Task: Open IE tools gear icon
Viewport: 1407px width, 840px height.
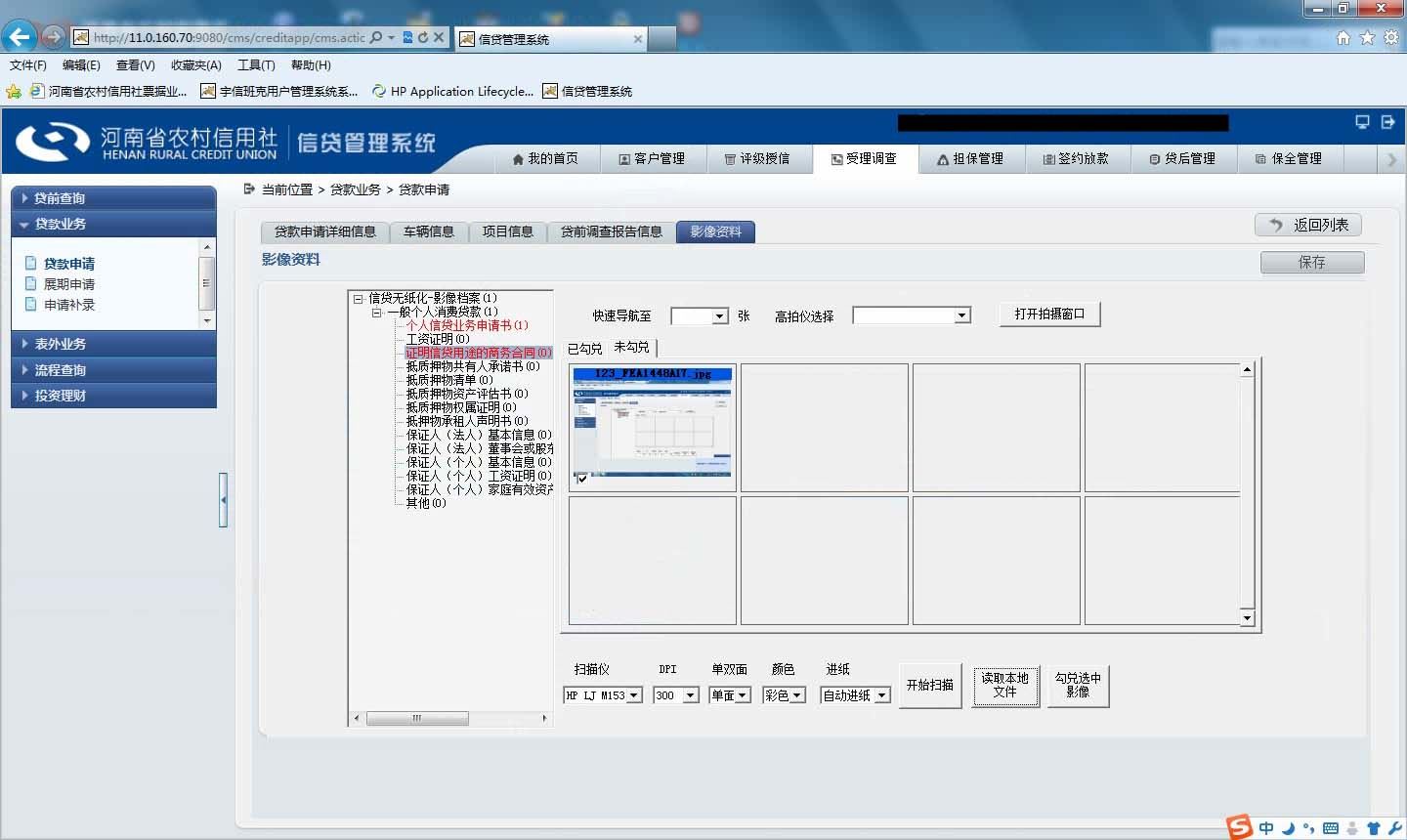Action: click(1391, 37)
